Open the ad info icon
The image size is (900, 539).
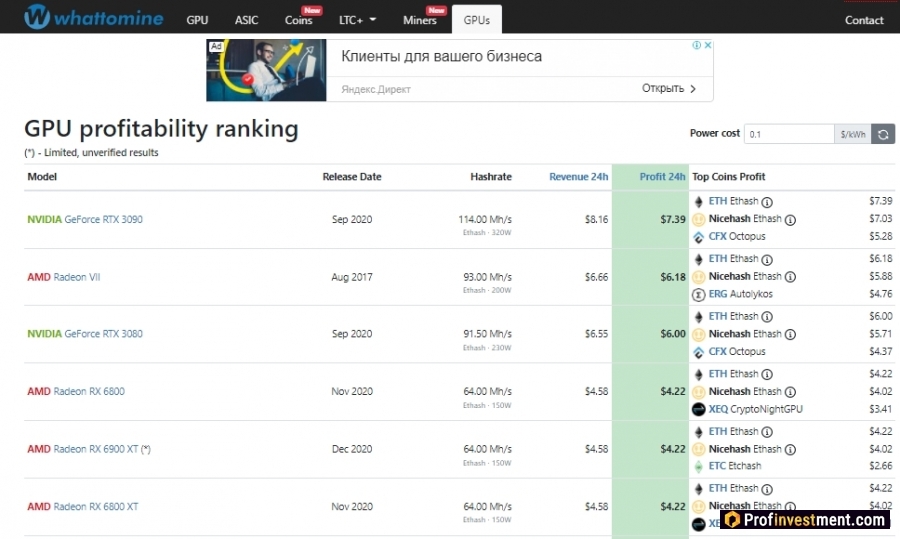click(x=696, y=45)
